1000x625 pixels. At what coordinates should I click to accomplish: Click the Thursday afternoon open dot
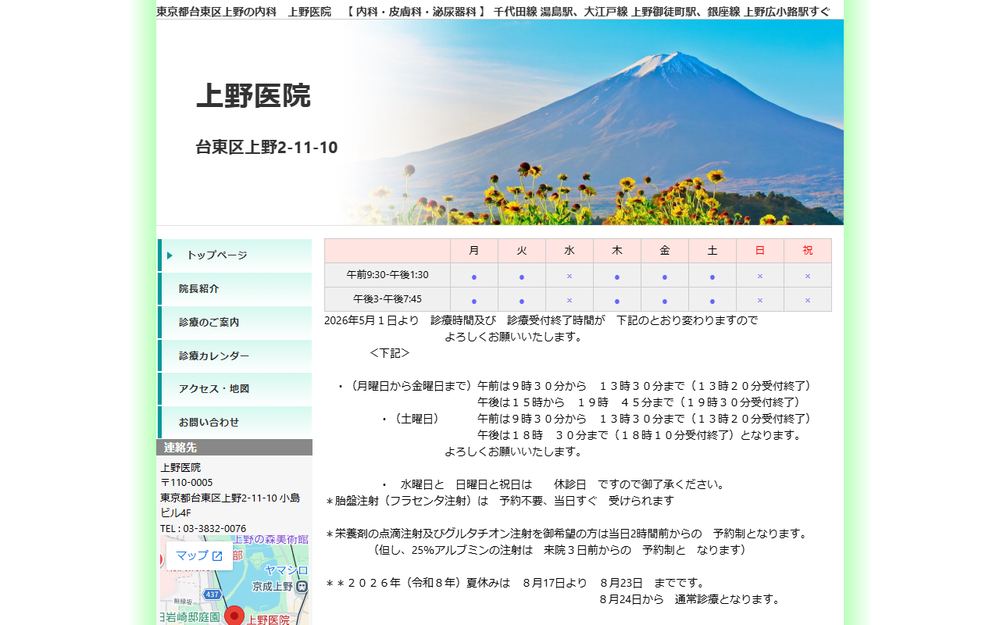point(617,301)
